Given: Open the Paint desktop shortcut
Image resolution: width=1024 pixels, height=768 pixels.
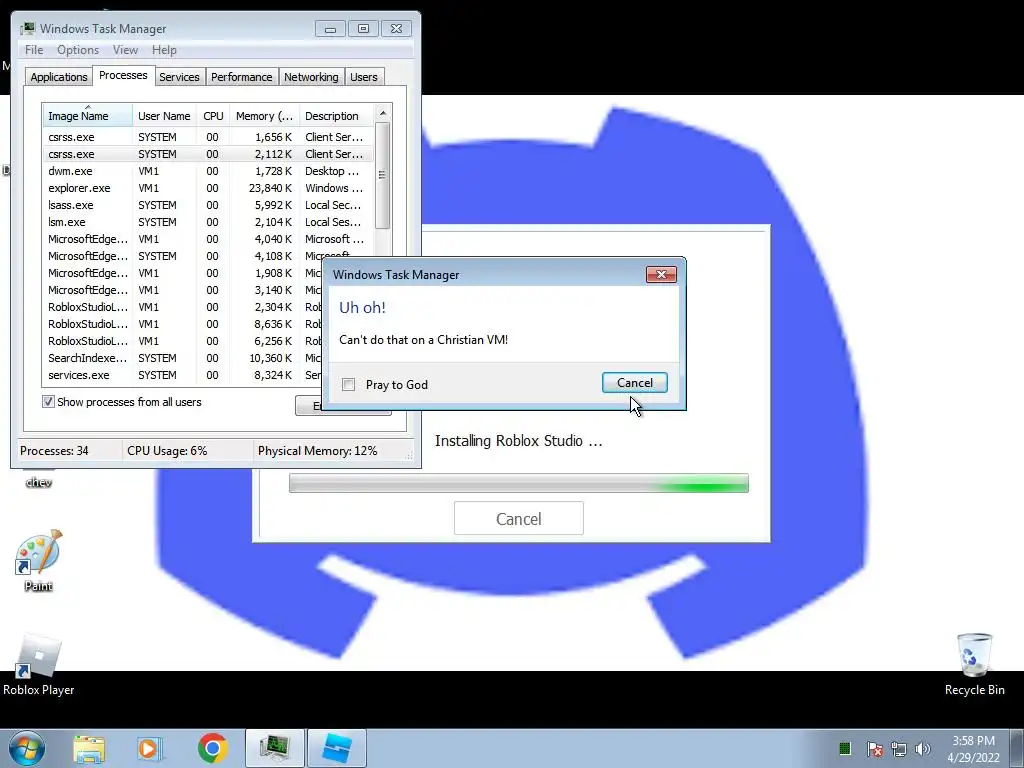Looking at the screenshot, I should (39, 561).
